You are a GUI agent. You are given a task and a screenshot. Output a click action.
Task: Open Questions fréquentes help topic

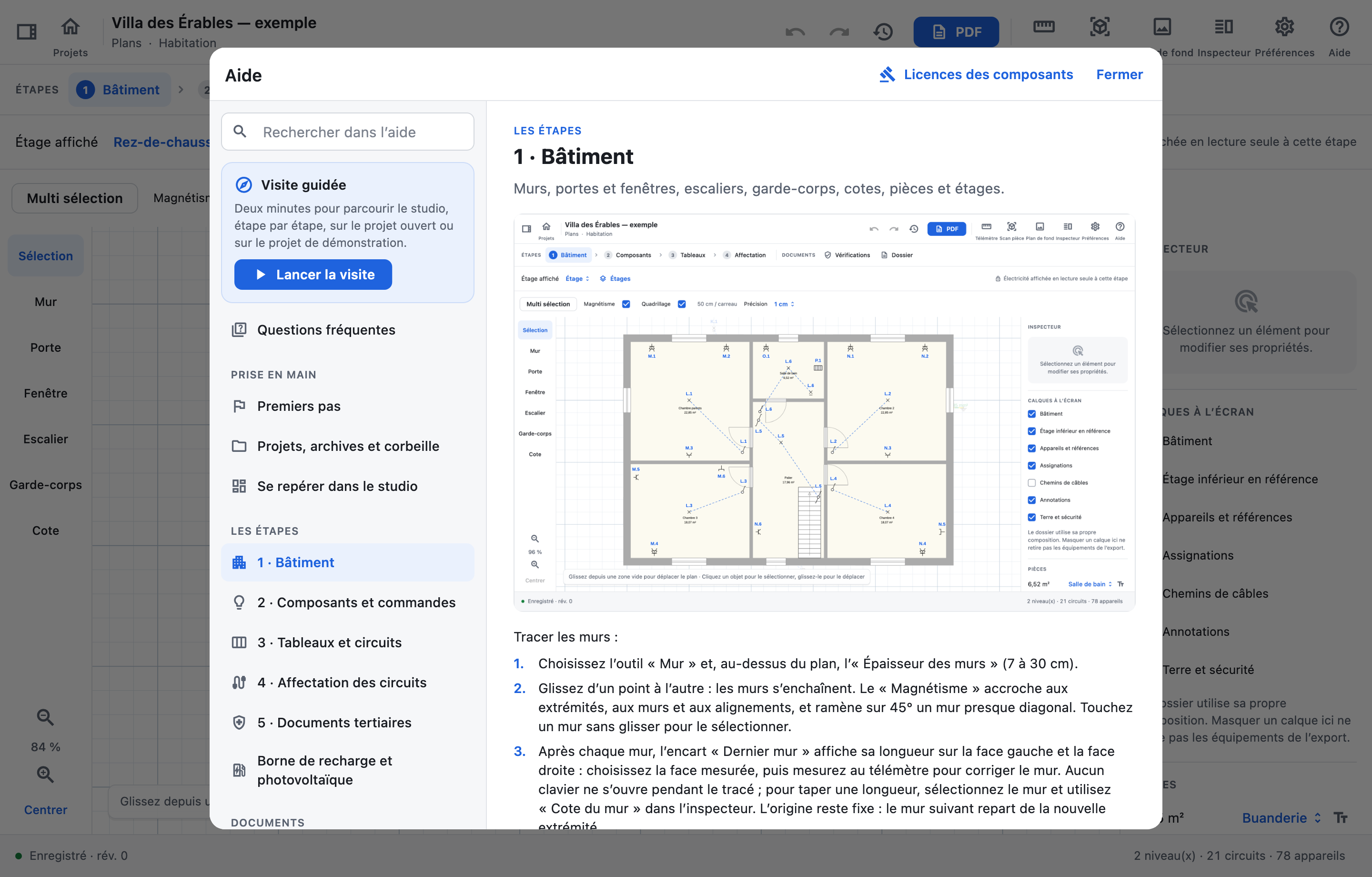point(348,329)
